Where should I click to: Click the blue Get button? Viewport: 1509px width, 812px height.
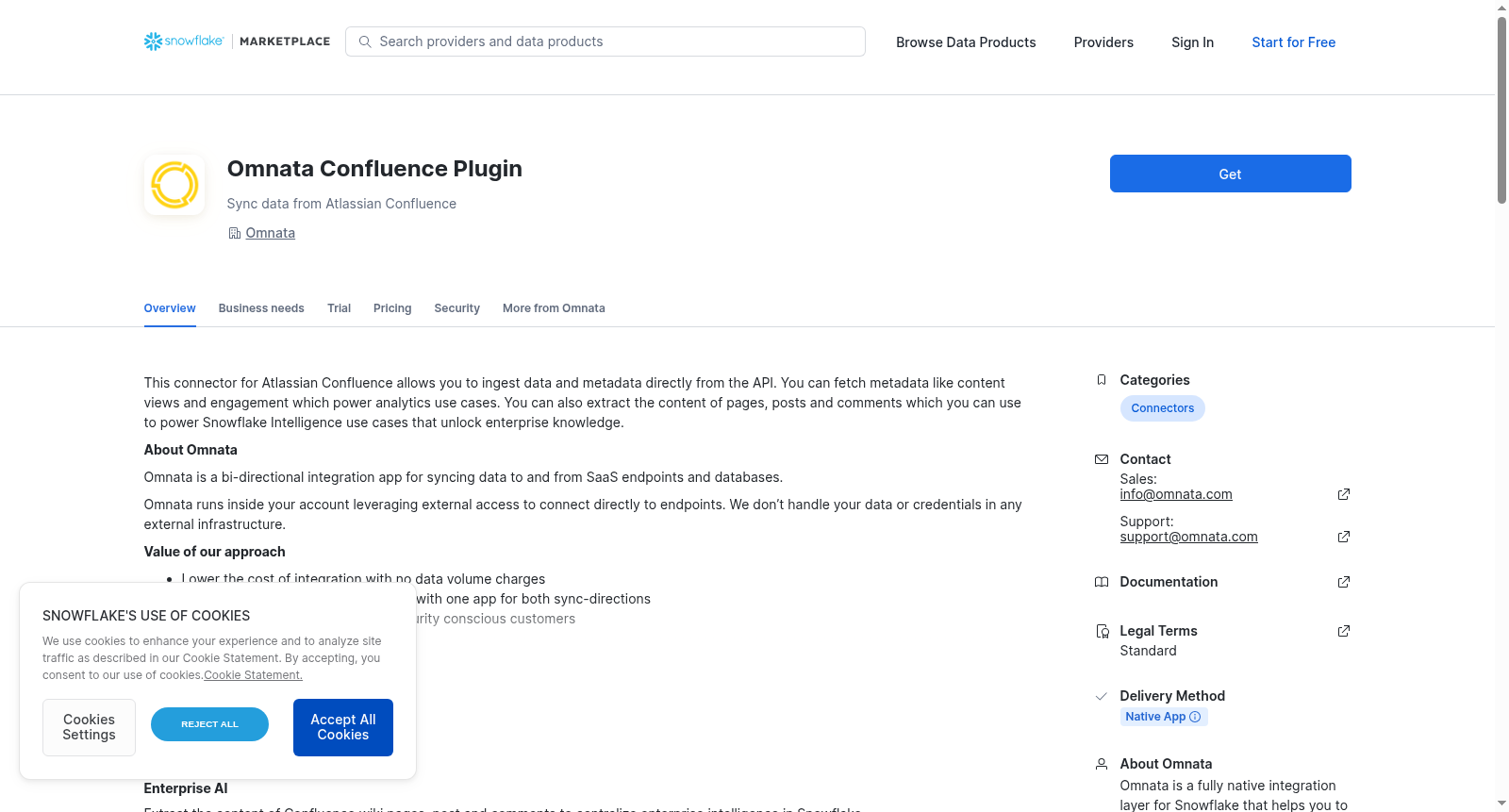point(1230,174)
